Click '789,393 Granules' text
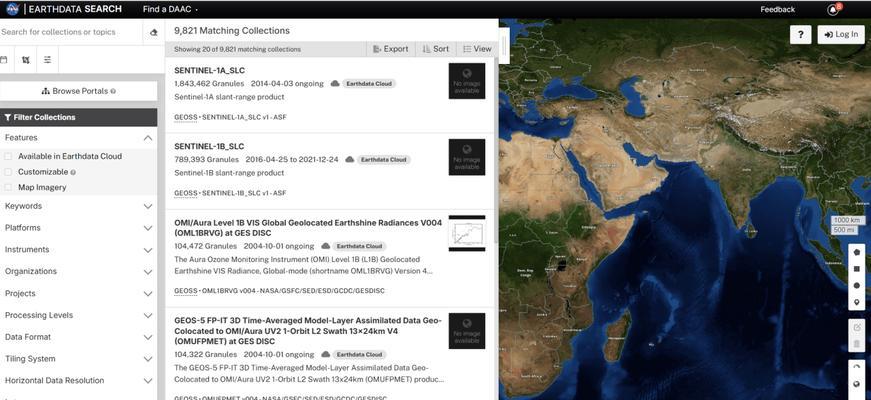The width and height of the screenshot is (871, 400). 206,159
